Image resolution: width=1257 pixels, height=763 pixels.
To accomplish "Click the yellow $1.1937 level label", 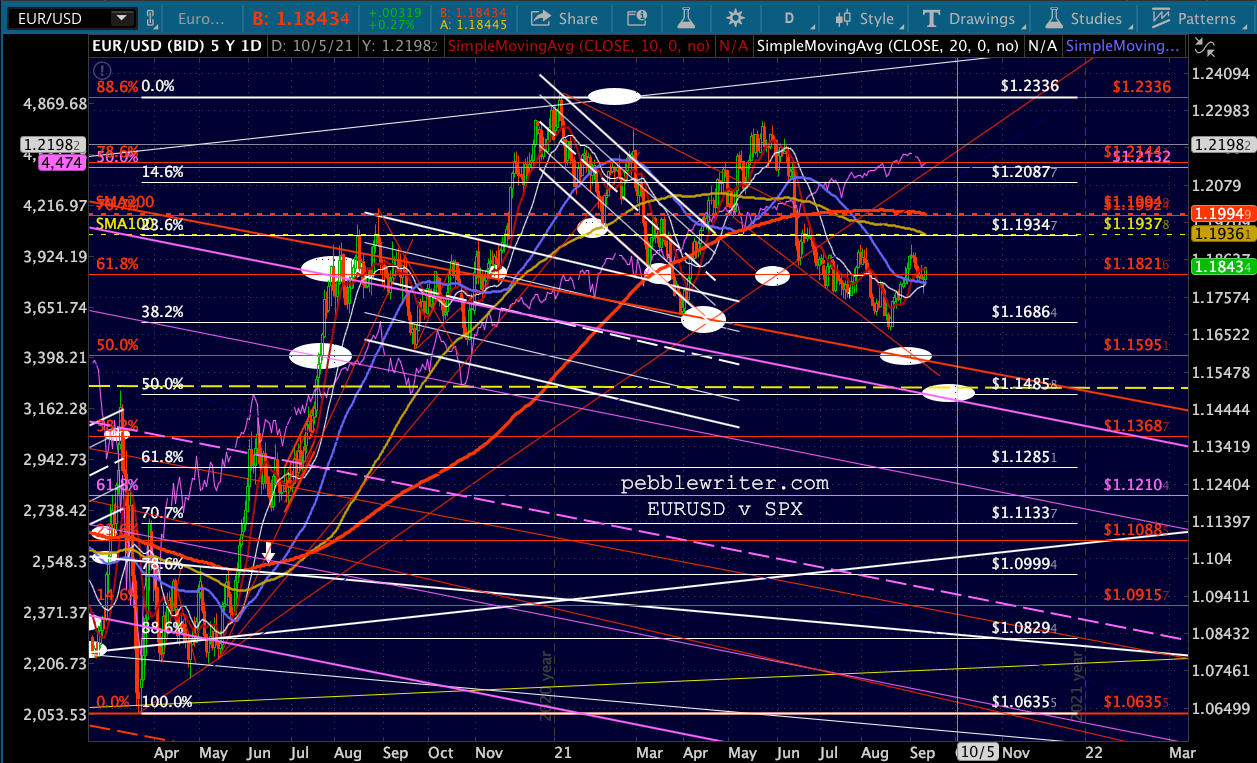I will pyautogui.click(x=1137, y=225).
